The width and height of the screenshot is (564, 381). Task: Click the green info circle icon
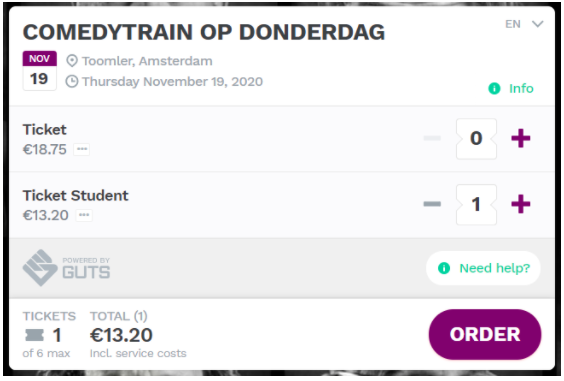coord(494,88)
